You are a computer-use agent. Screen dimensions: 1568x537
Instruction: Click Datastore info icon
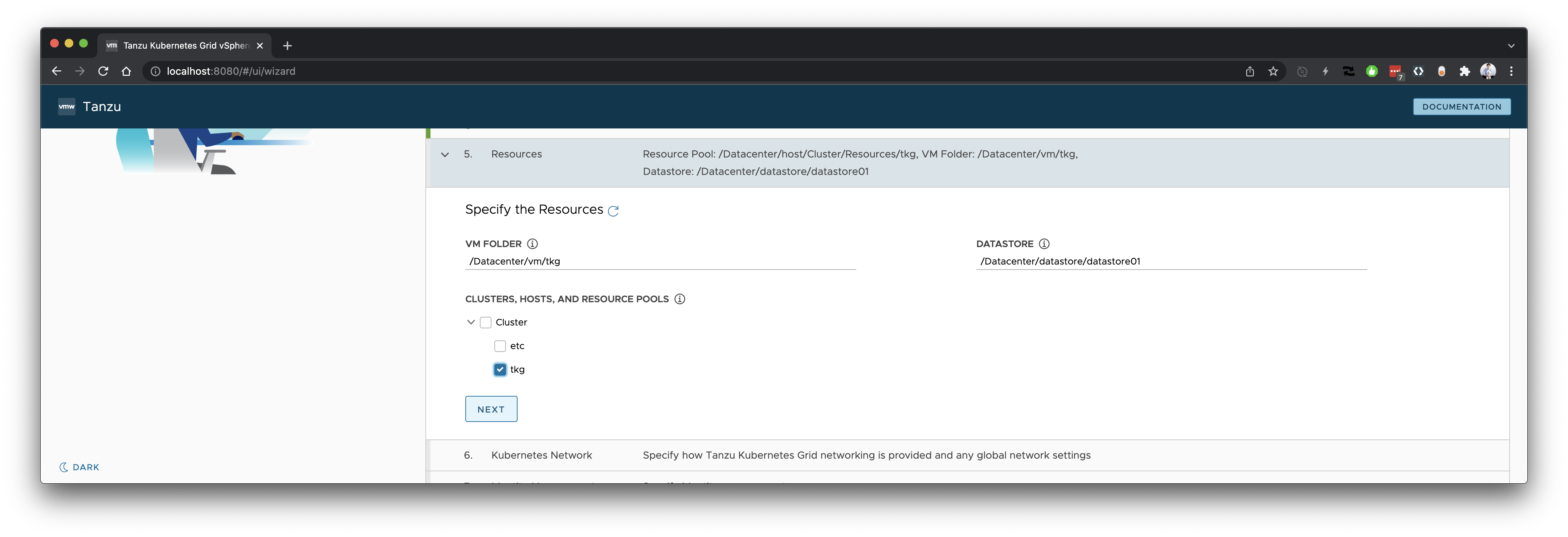pos(1044,244)
